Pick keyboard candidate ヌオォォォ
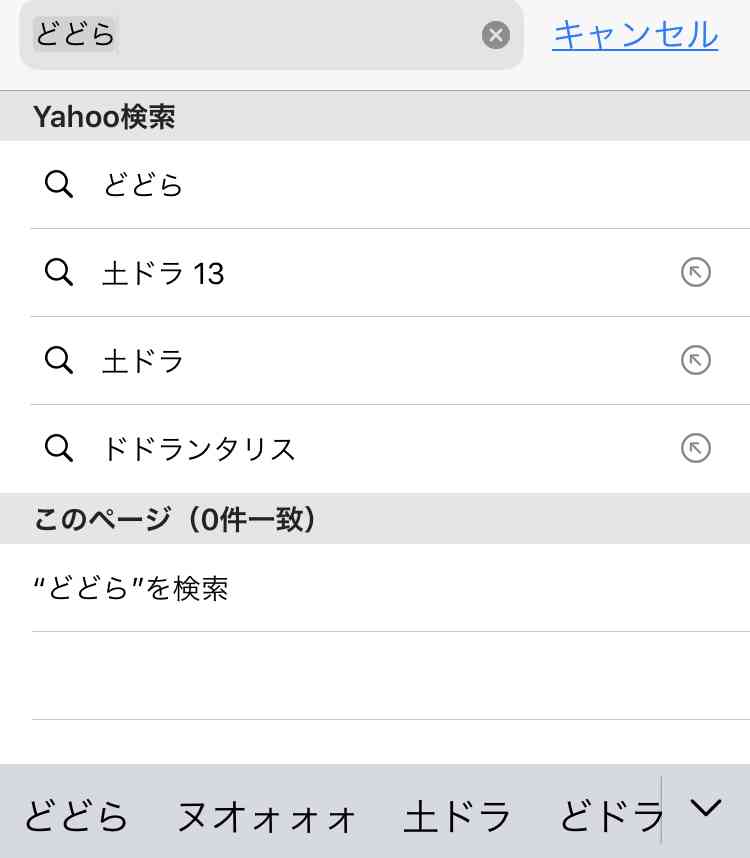Image resolution: width=750 pixels, height=858 pixels. click(266, 817)
